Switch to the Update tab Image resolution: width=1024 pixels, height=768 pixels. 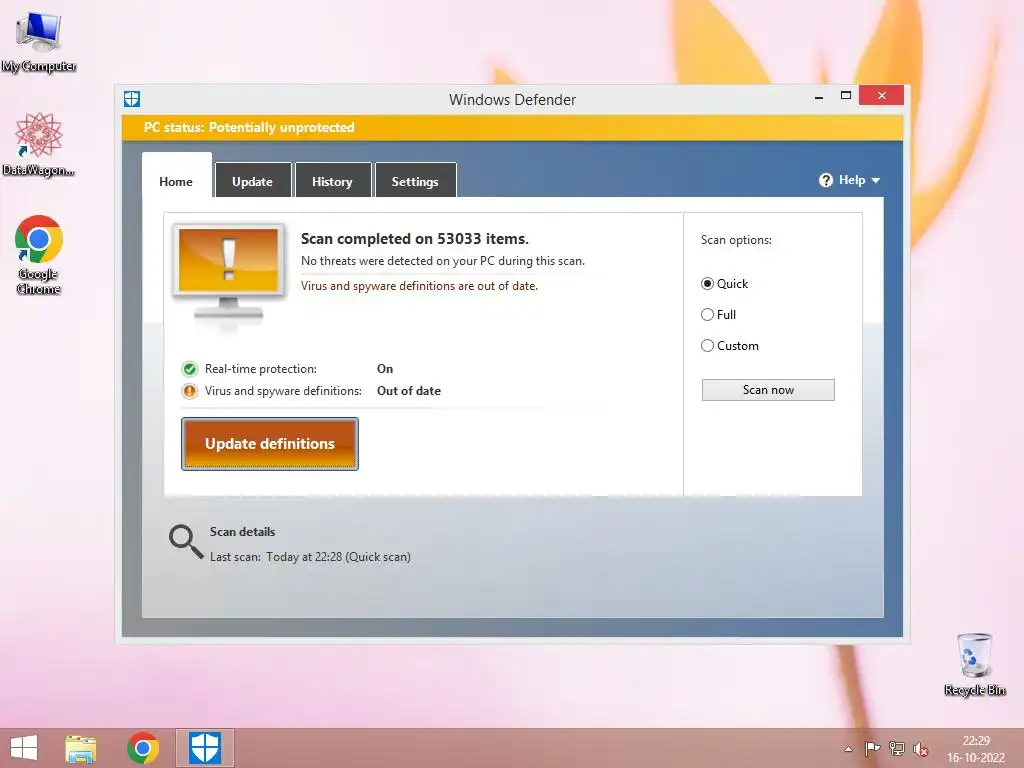252,182
